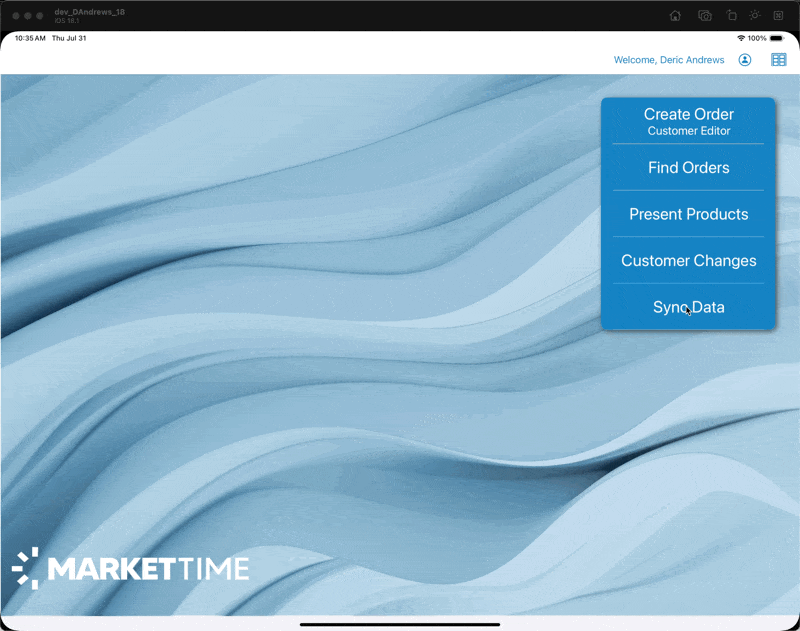The image size is (800, 631).
Task: Rotate the simulator device icon
Action: tap(731, 15)
